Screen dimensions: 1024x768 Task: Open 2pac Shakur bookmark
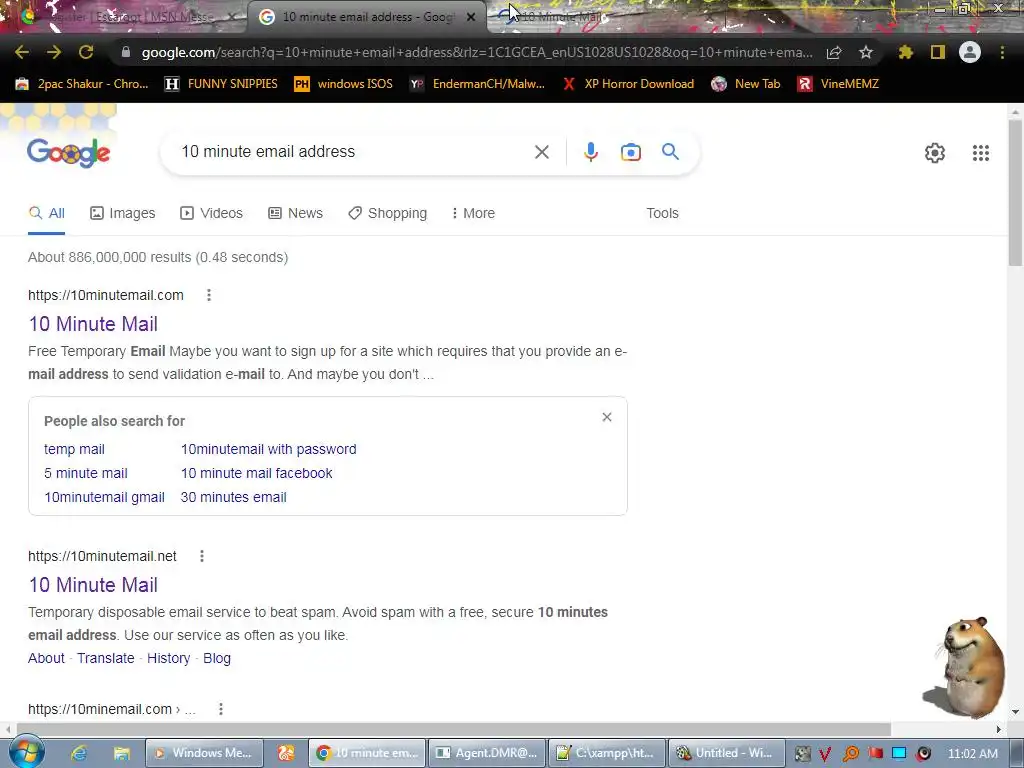point(82,84)
